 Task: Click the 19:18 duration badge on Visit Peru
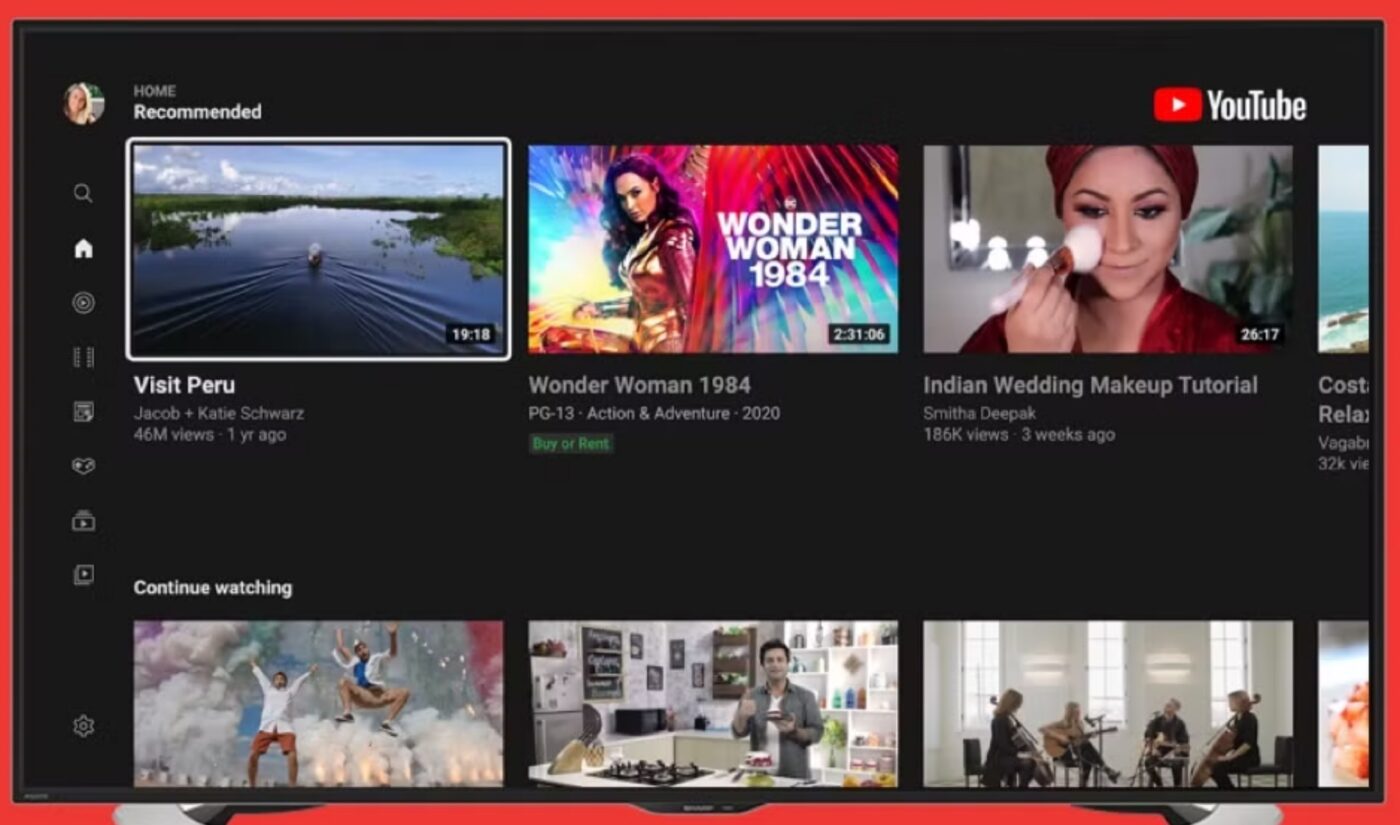point(474,334)
